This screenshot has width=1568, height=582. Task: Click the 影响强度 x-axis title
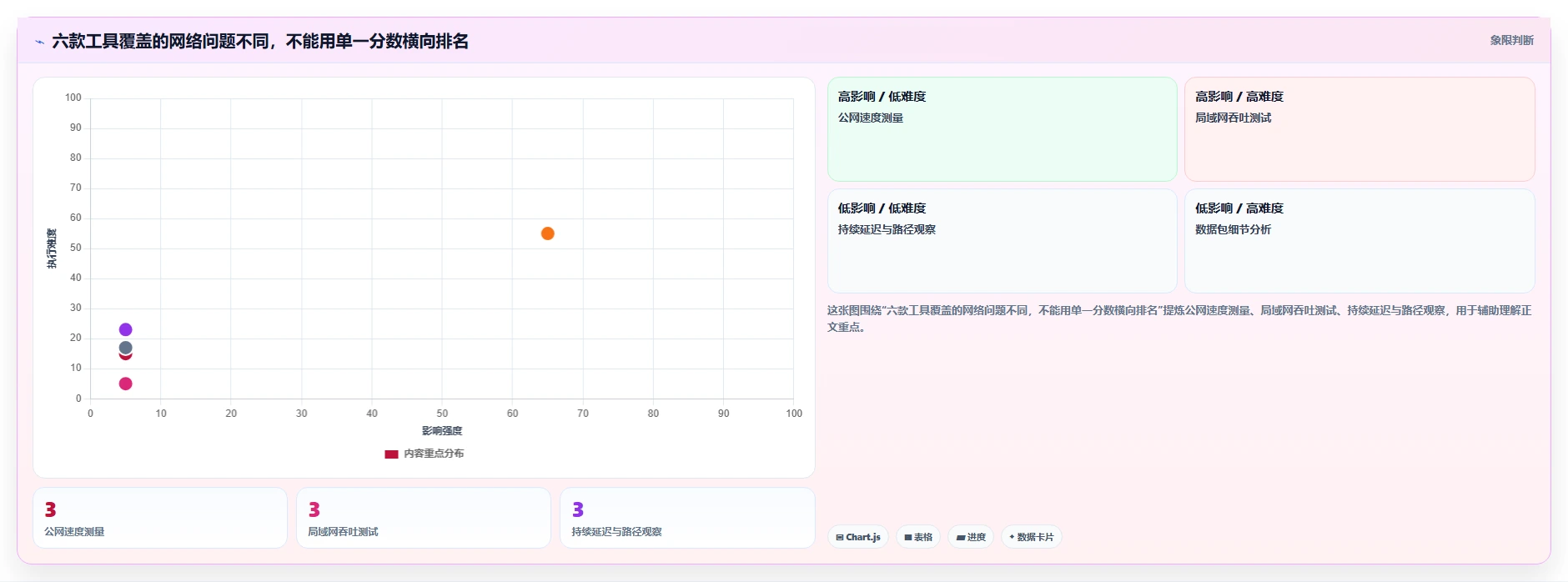tap(442, 431)
